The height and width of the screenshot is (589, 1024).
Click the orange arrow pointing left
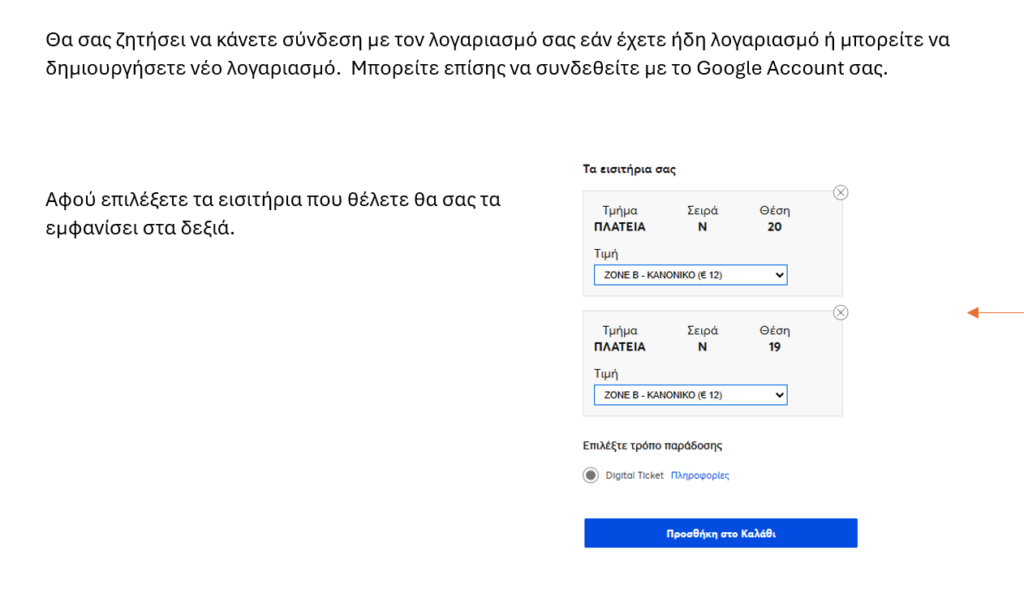[x=994, y=313]
